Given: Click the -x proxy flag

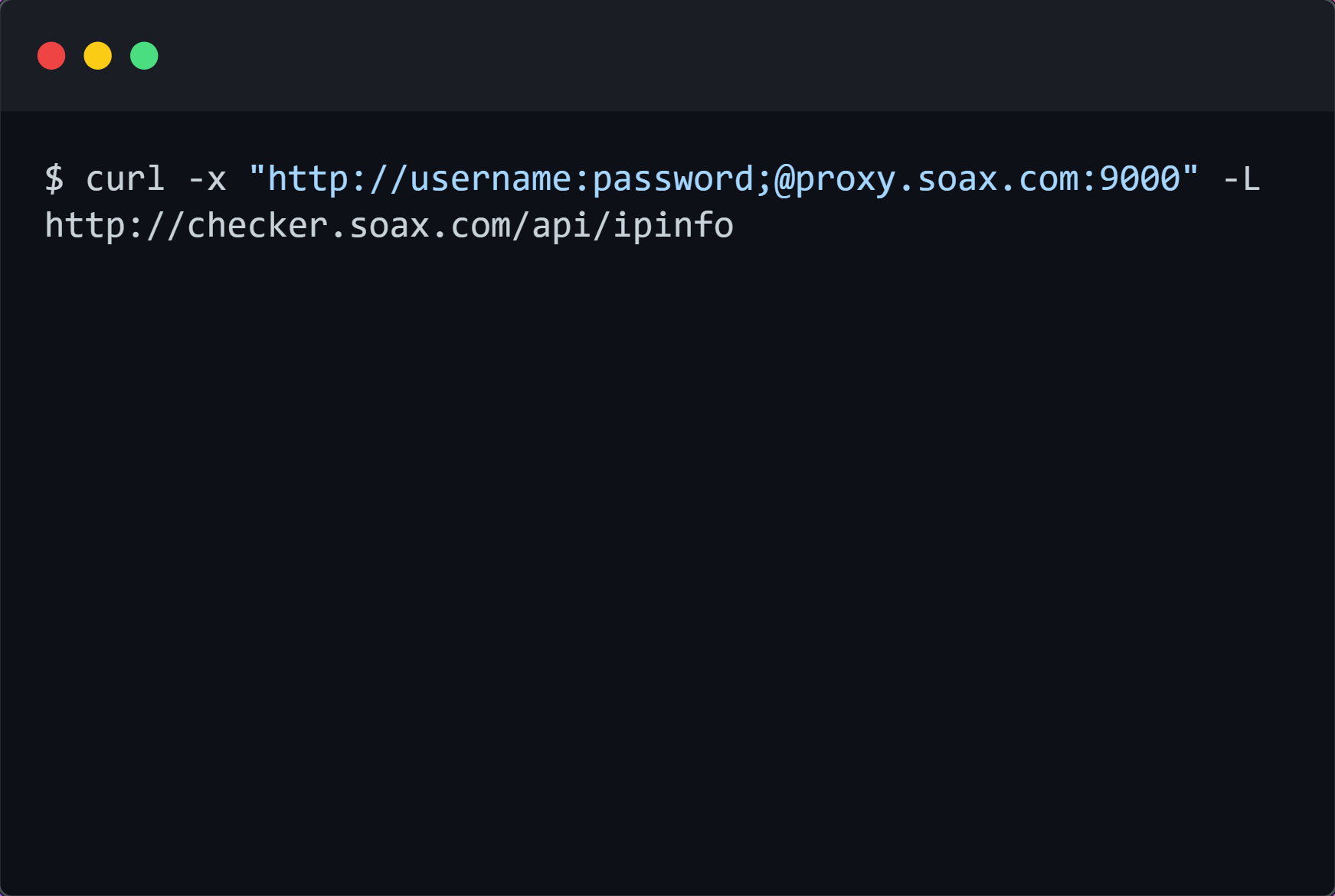Looking at the screenshot, I should pyautogui.click(x=207, y=178).
